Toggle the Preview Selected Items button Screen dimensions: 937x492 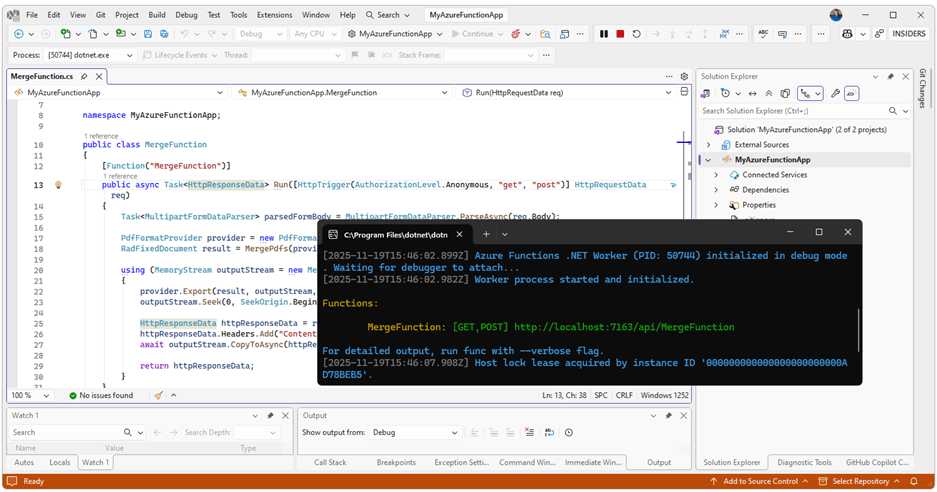(852, 93)
